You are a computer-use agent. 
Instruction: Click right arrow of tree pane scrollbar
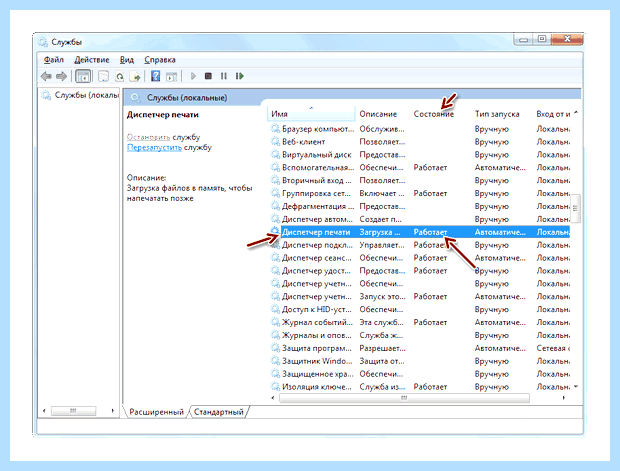point(113,411)
